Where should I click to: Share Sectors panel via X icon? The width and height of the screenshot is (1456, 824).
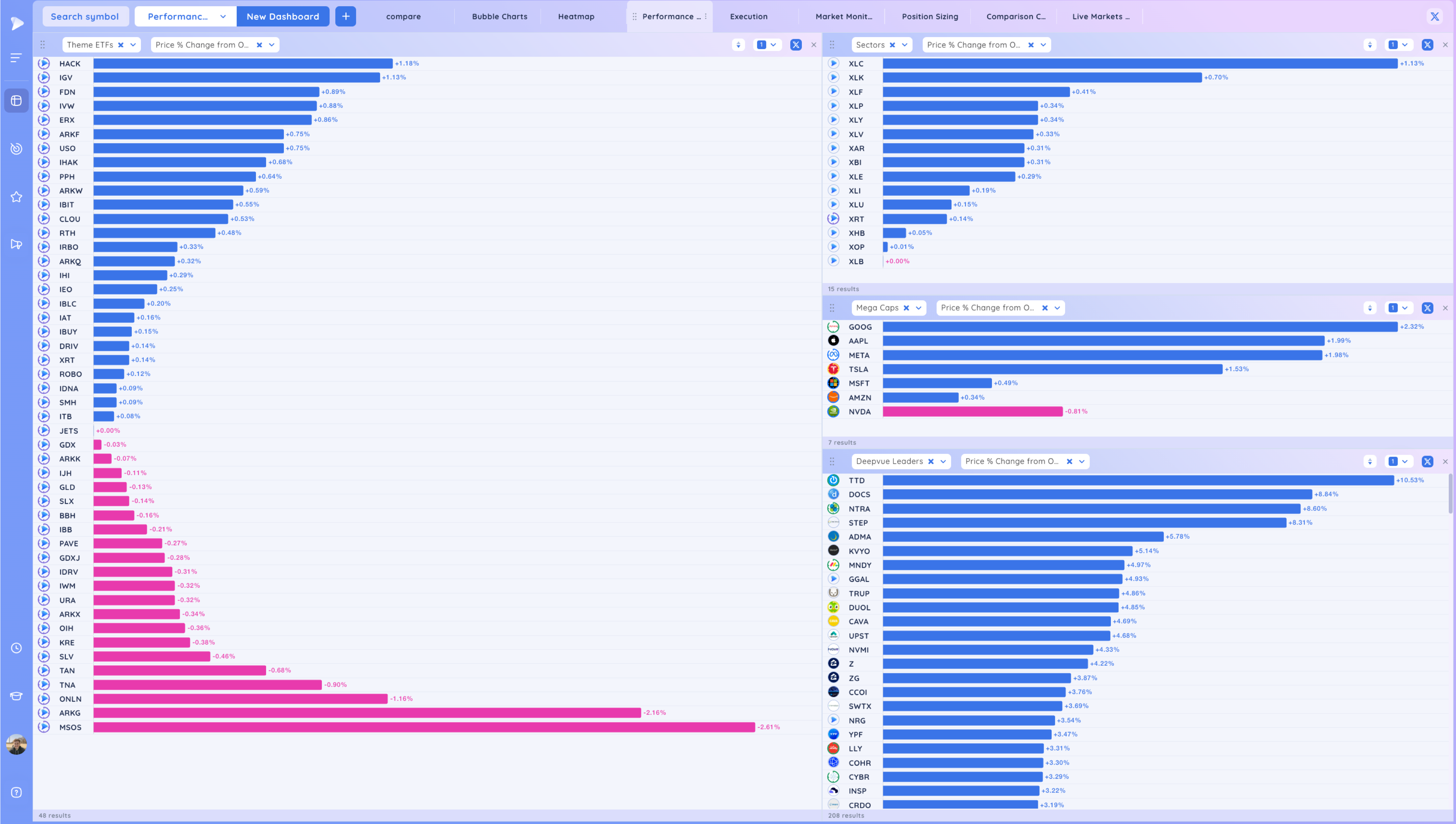click(x=1427, y=45)
